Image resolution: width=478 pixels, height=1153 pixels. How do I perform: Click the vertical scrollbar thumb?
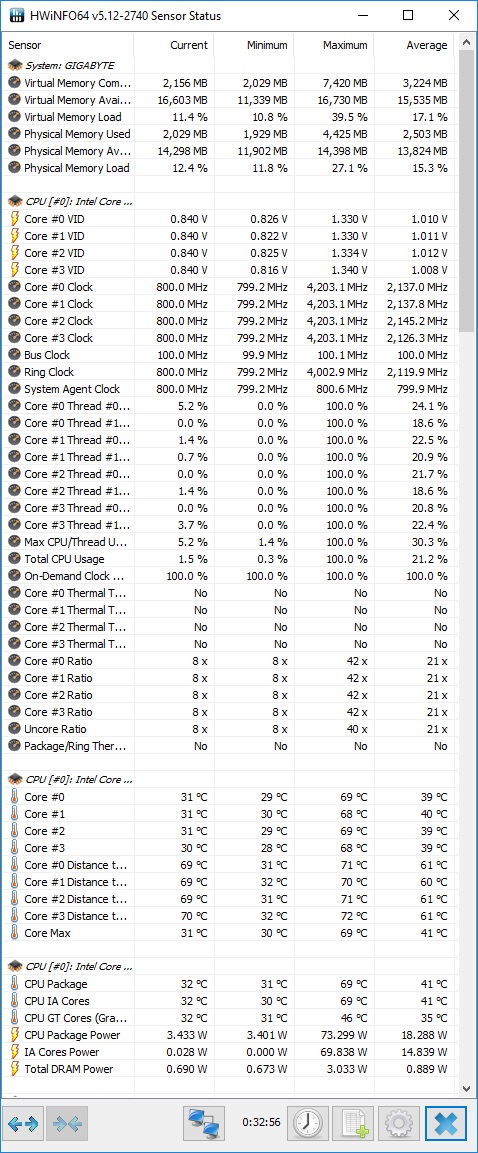(466, 191)
